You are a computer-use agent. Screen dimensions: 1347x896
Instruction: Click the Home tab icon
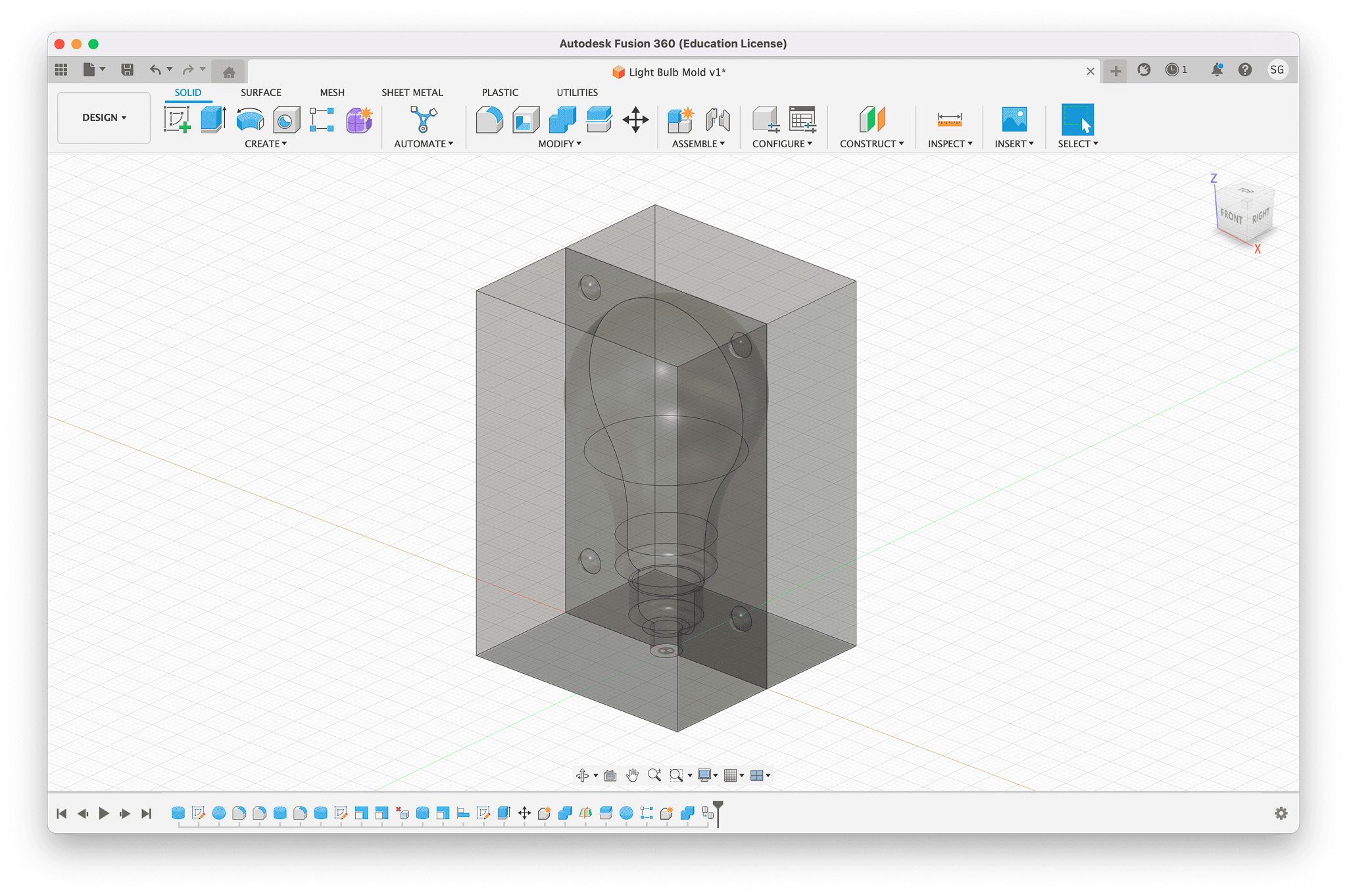(x=229, y=72)
